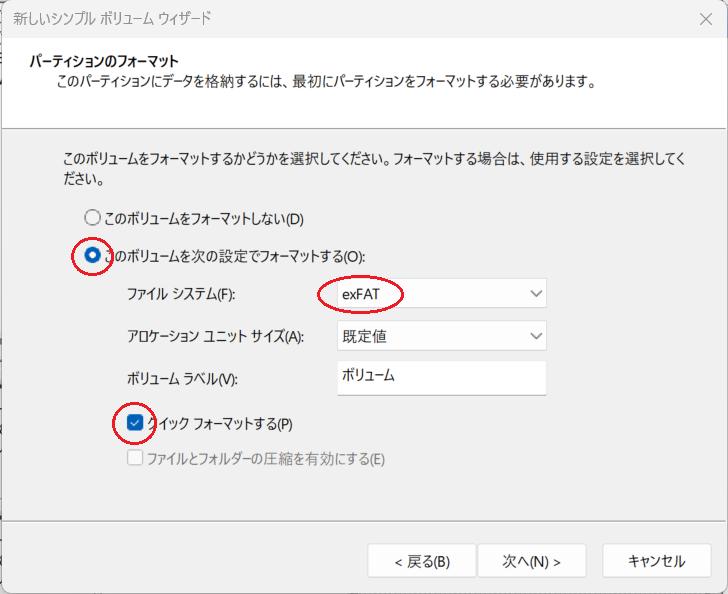Open the exFAT file system combo box
The height and width of the screenshot is (594, 728).
click(x=442, y=294)
